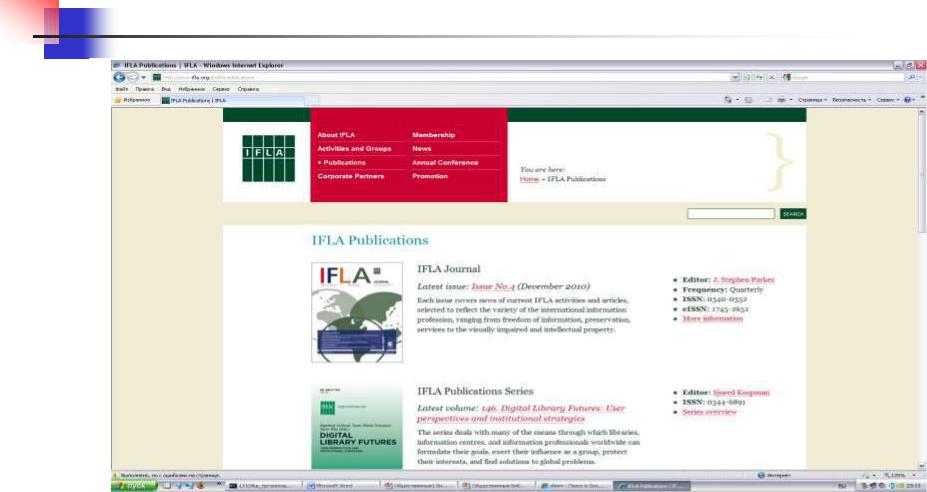Switch to Microsoft Word taskbar button
The image size is (927, 492).
coord(341,485)
